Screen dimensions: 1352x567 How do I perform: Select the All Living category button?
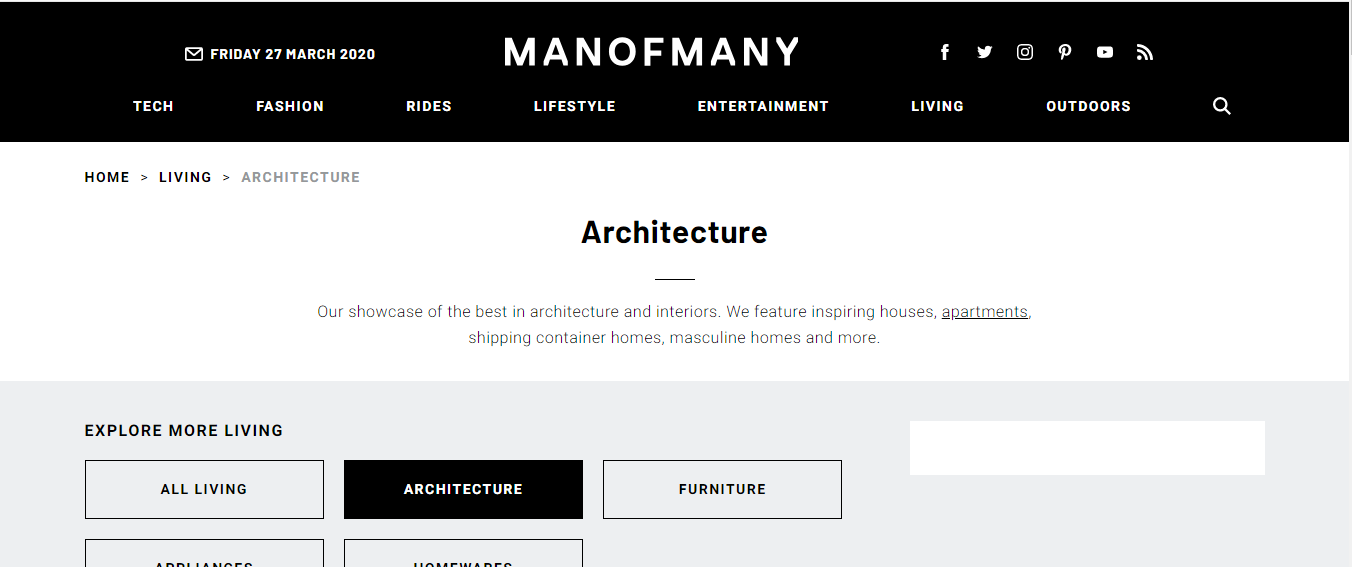[x=204, y=489]
